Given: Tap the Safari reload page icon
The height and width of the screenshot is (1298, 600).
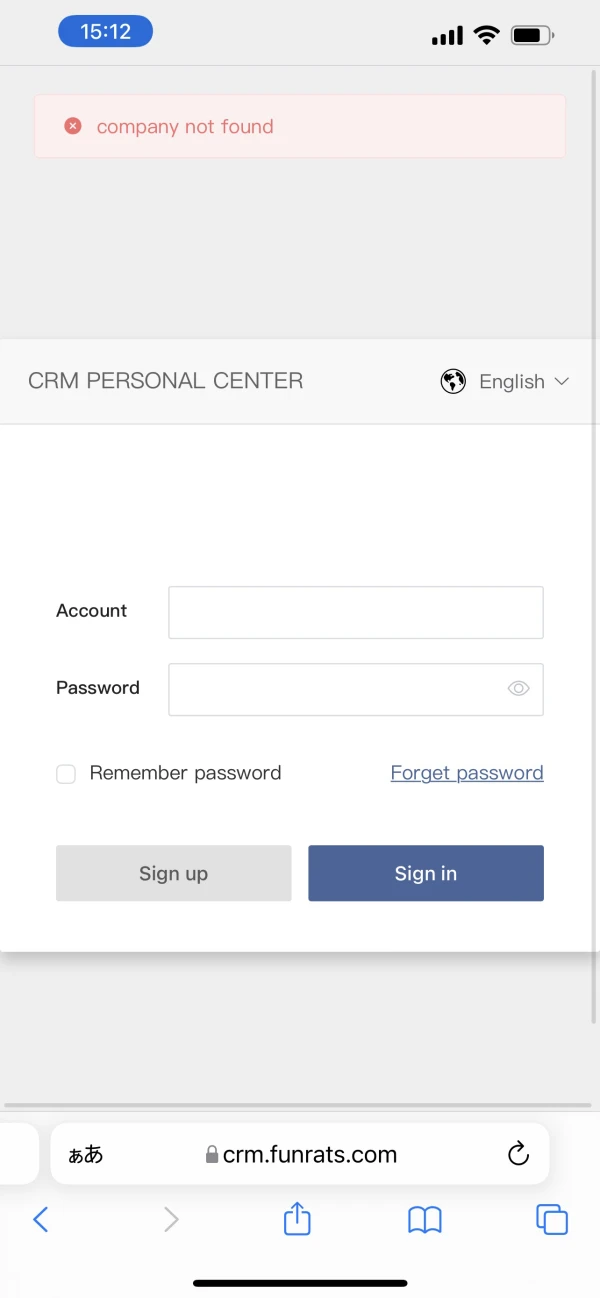Looking at the screenshot, I should [518, 1154].
